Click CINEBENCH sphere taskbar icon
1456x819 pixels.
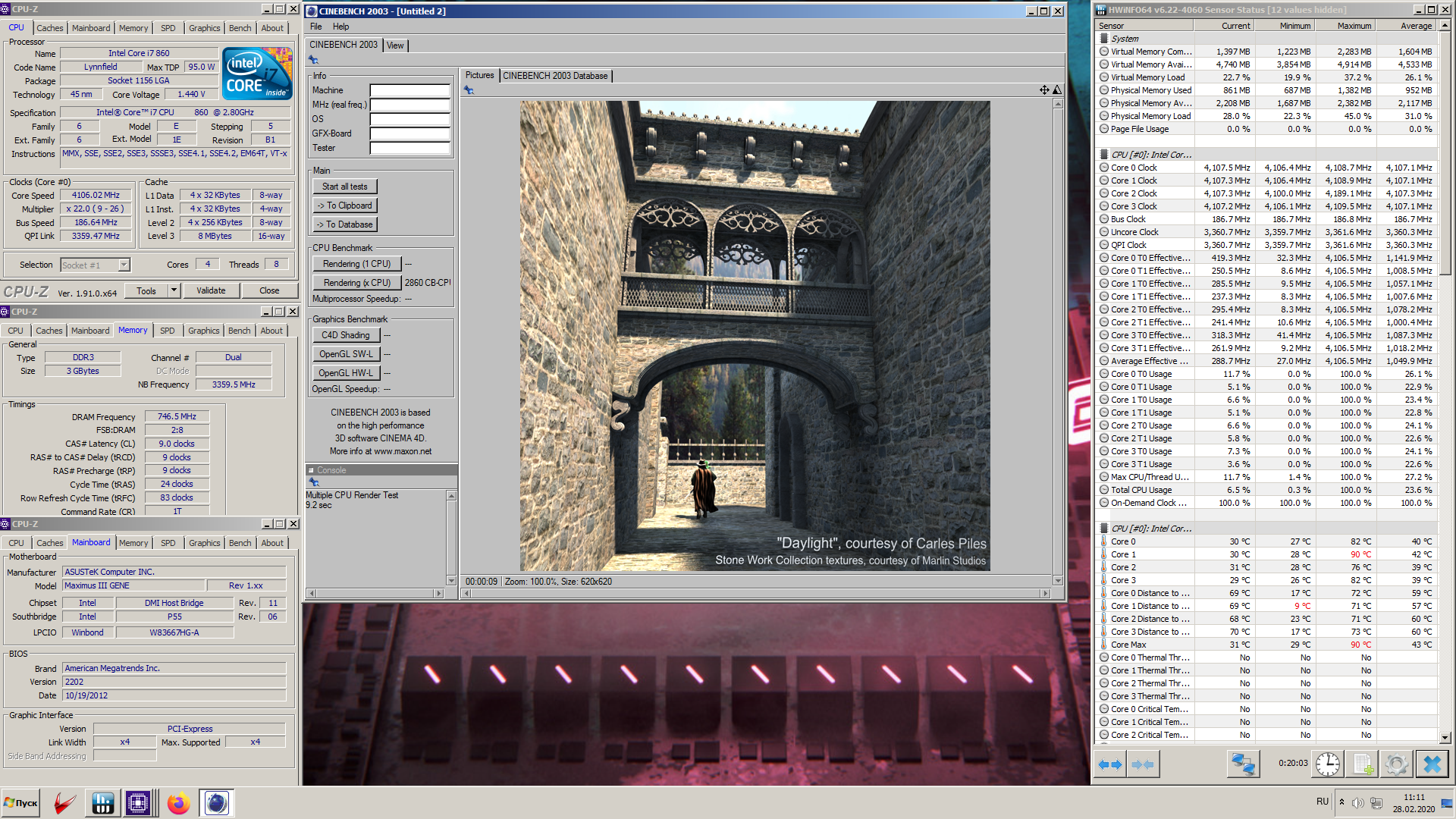click(x=216, y=803)
